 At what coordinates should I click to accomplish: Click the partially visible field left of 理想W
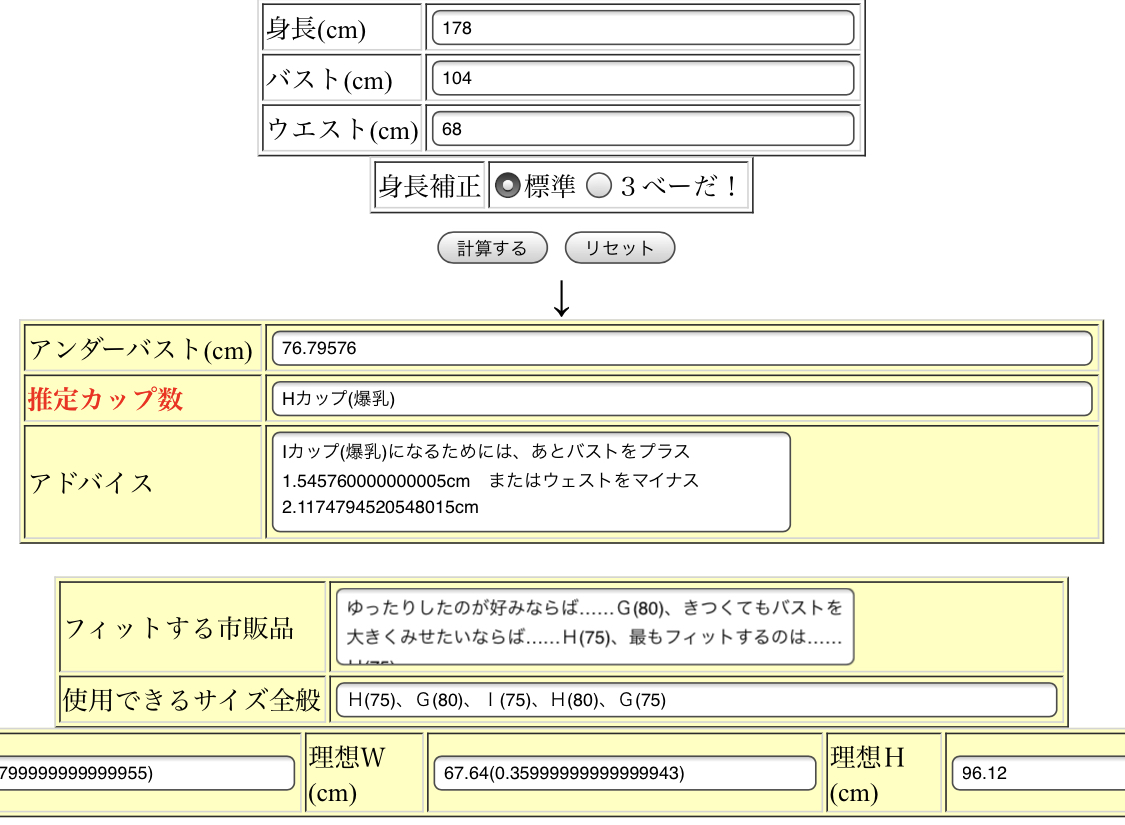coord(145,772)
